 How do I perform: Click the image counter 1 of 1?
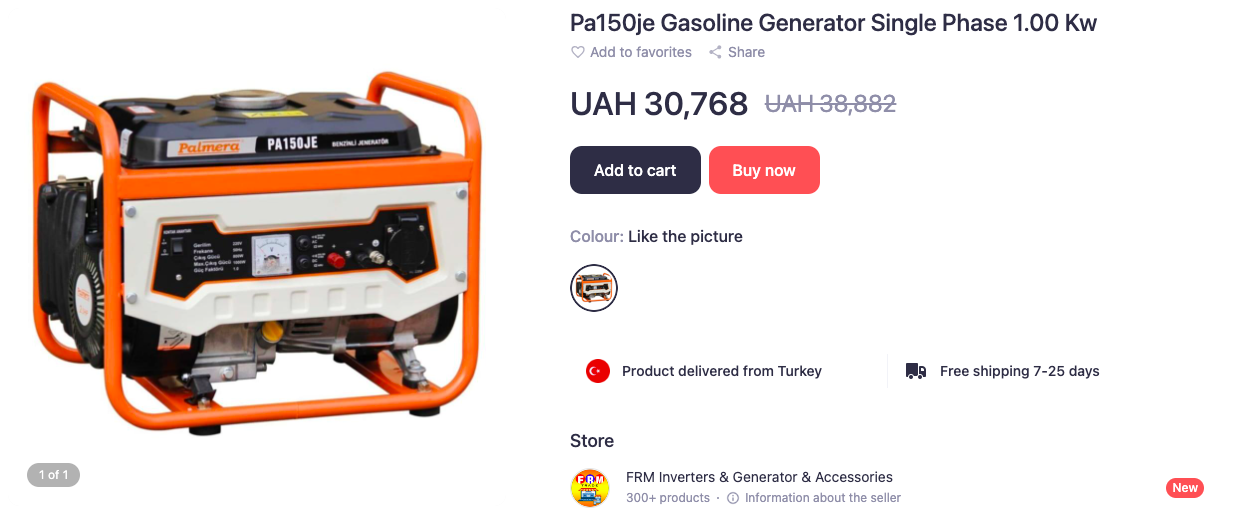53,475
